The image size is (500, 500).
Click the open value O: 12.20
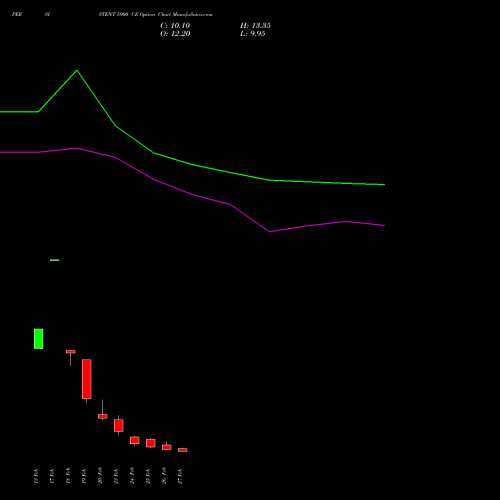(175, 34)
